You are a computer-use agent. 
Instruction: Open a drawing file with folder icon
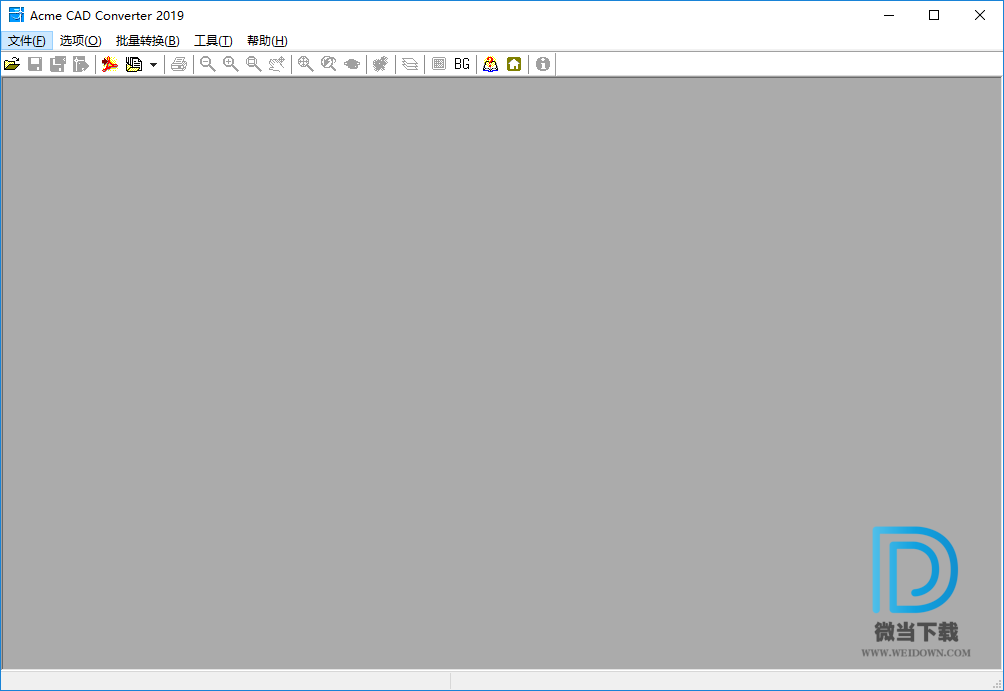12,64
